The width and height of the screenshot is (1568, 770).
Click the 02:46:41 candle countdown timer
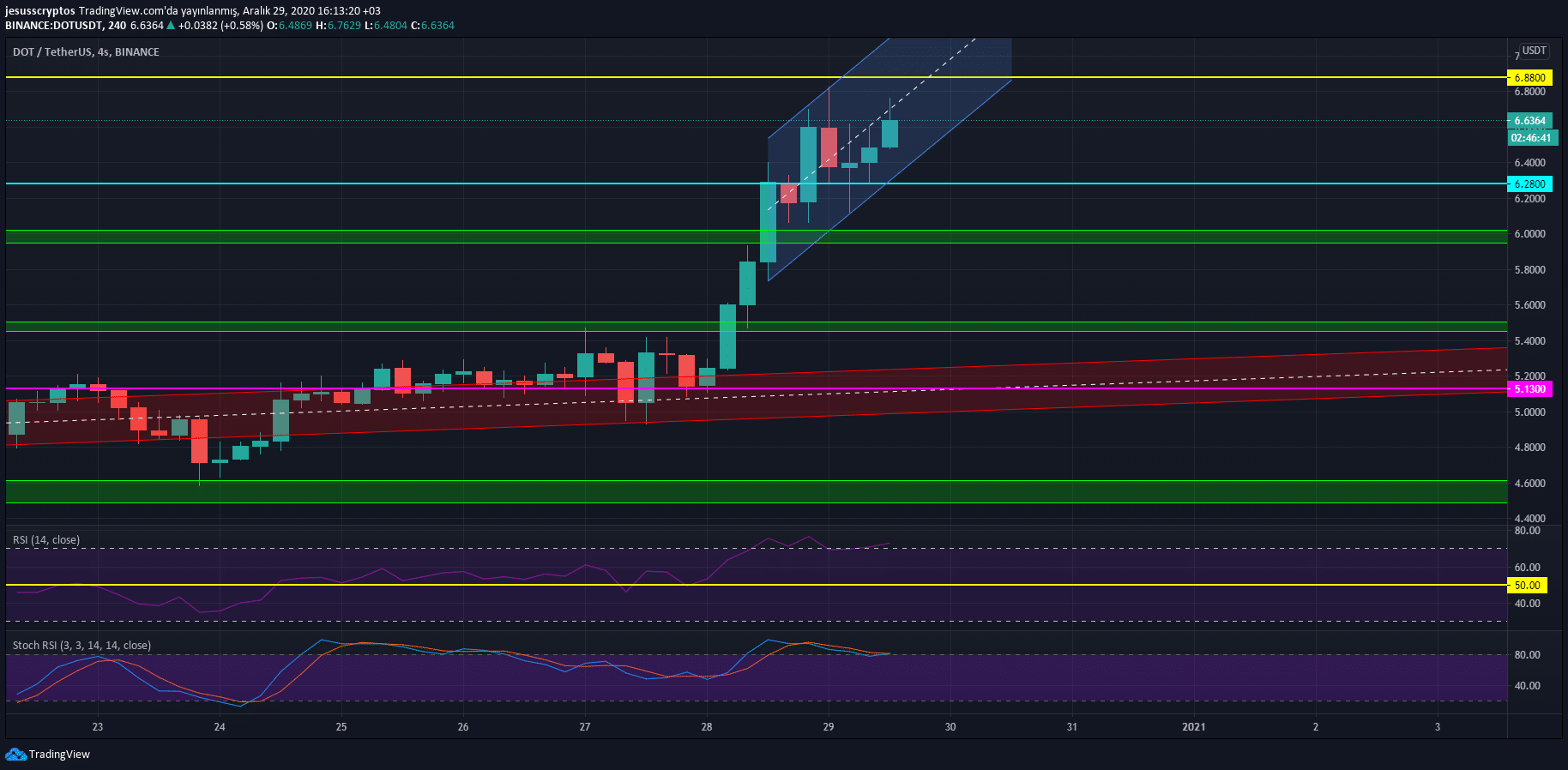(1531, 138)
